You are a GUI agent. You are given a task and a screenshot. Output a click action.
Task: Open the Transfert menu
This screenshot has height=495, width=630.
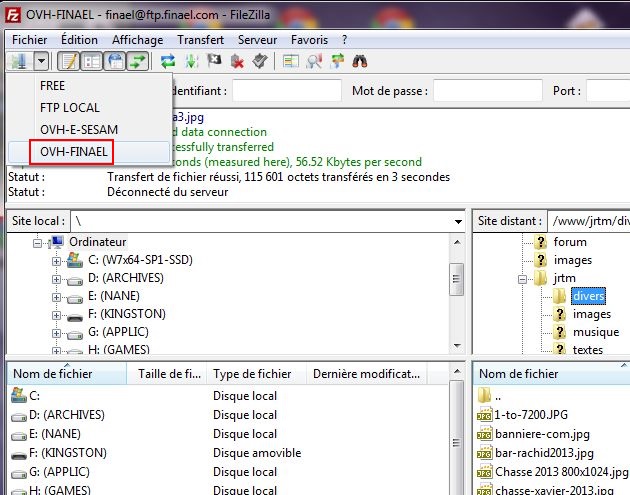(x=200, y=39)
